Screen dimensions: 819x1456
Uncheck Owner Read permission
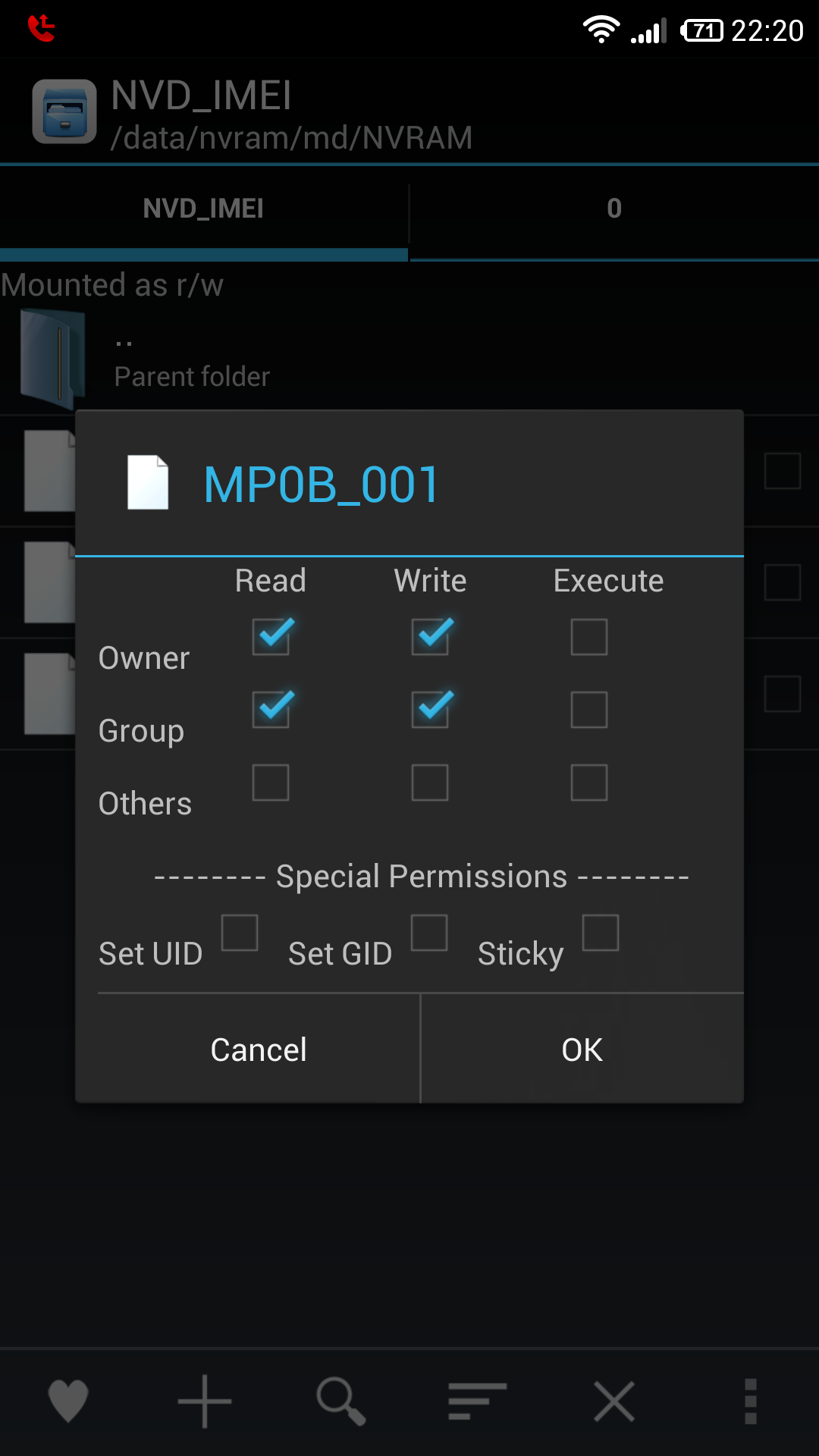coord(271,637)
